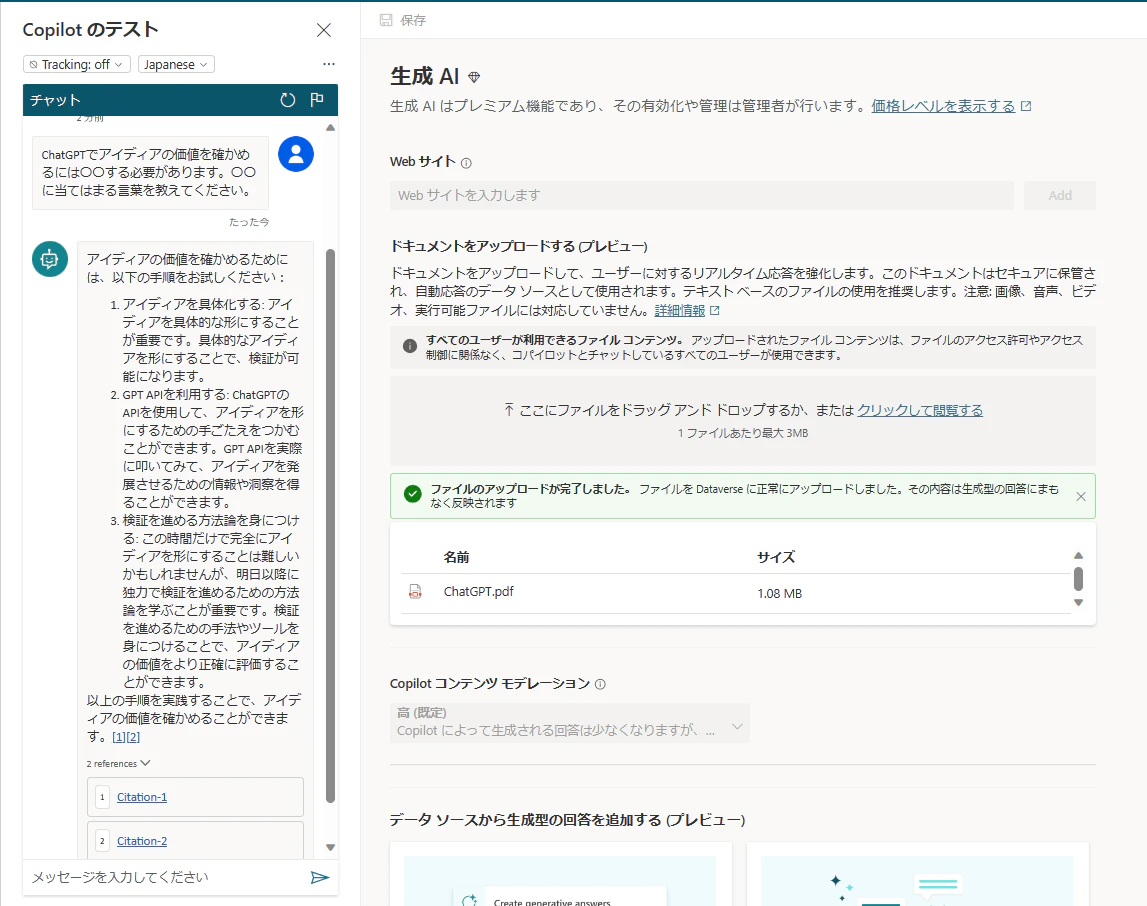The height and width of the screenshot is (906, 1147).
Task: Click the flag icon in chat header
Action: coord(317,100)
